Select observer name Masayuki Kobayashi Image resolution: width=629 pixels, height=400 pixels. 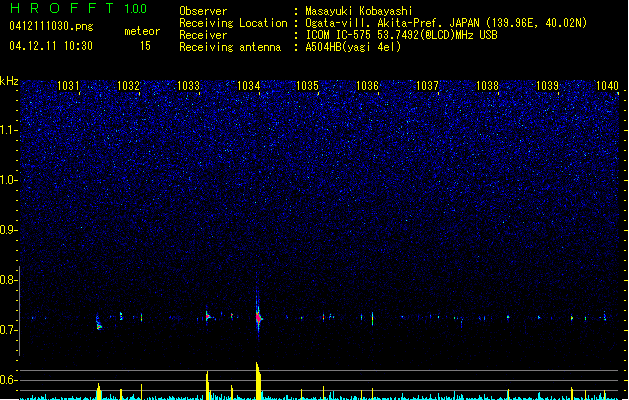359,11
